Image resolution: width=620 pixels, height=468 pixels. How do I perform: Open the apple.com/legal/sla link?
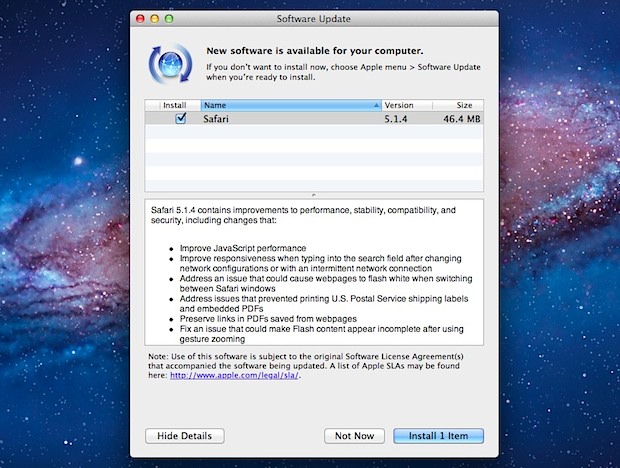[234, 376]
